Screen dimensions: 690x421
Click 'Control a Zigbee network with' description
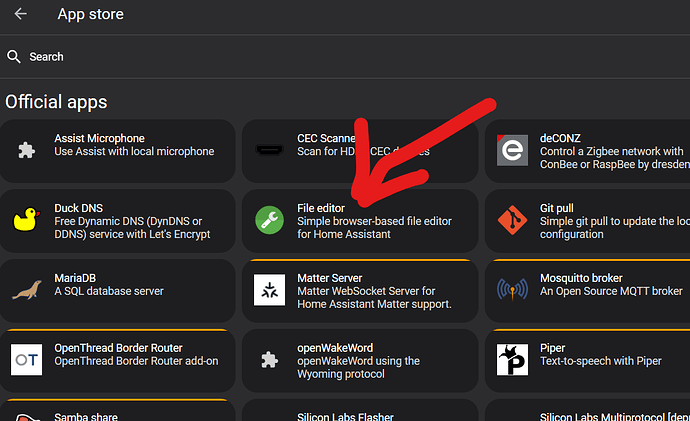612,151
